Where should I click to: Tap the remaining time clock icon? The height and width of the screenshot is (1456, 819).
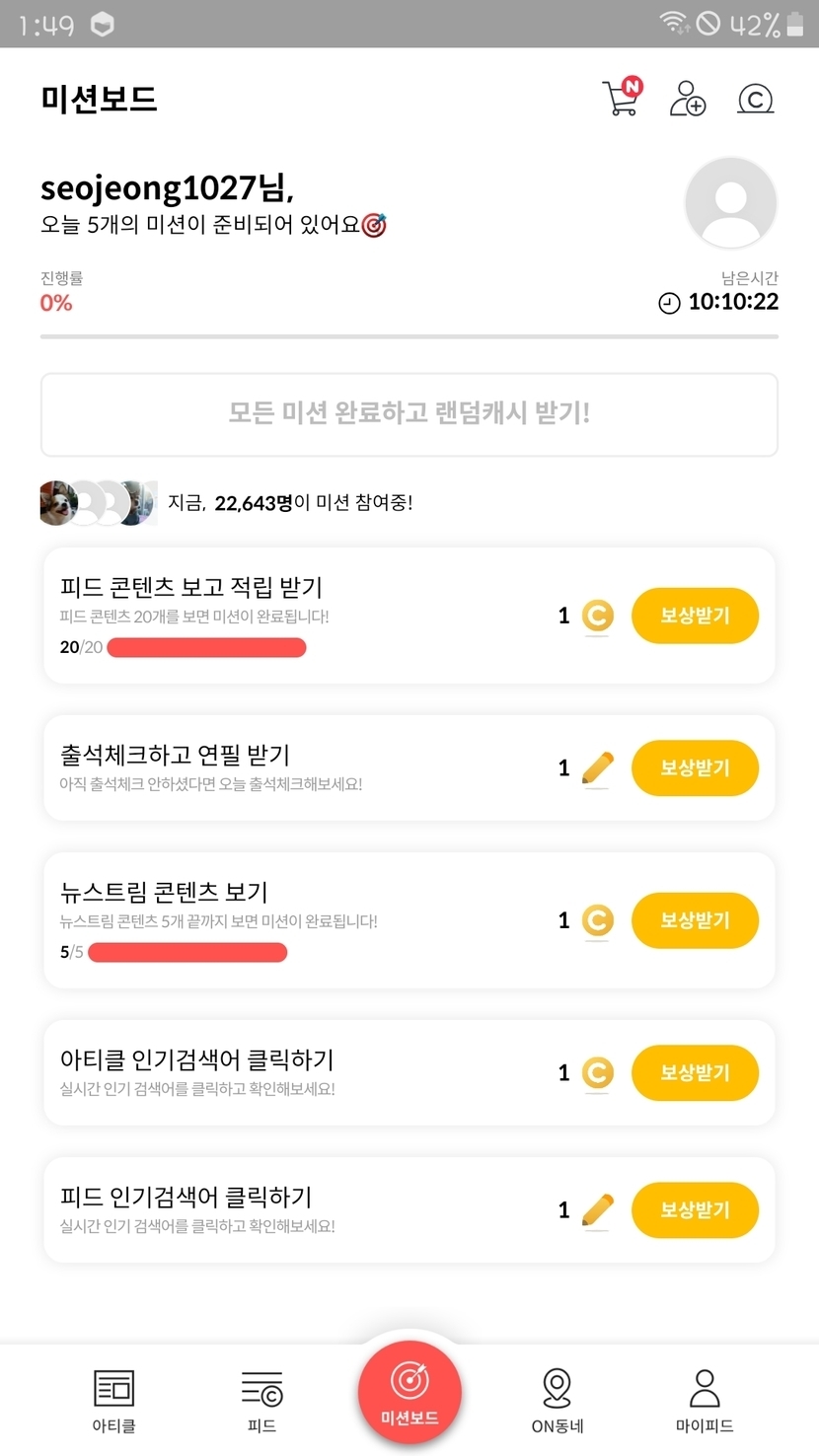pyautogui.click(x=669, y=303)
